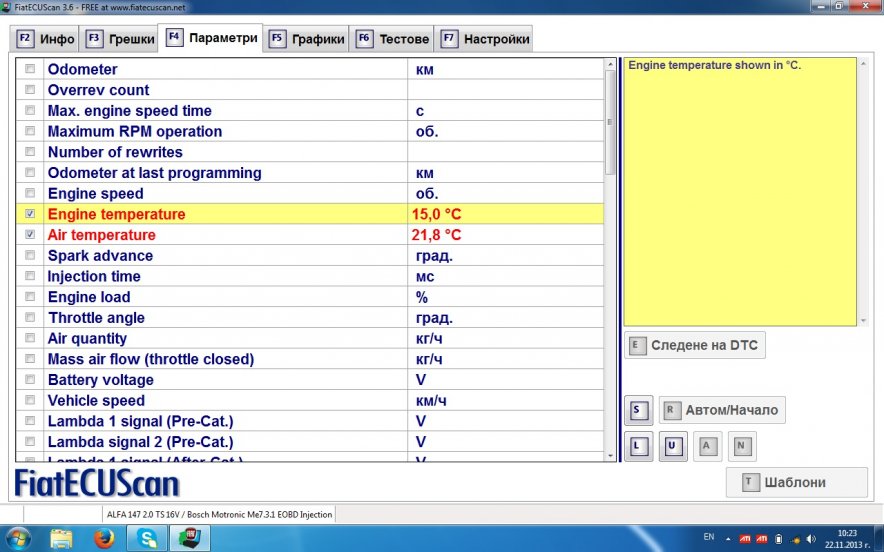Uncheck the Engine temperature checkbox
The image size is (884, 552).
pyautogui.click(x=30, y=214)
